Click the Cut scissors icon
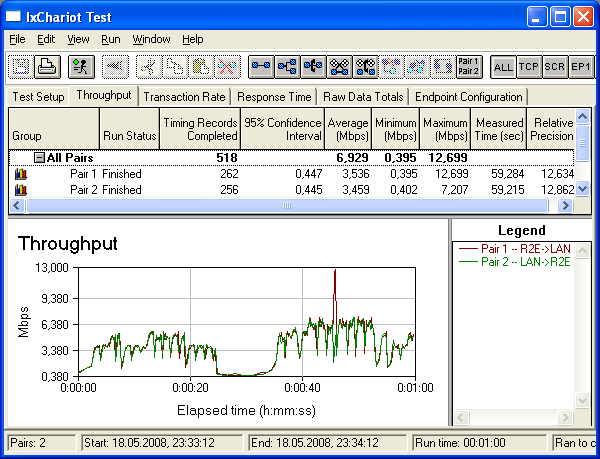Viewport: 600px width, 459px height. click(149, 67)
